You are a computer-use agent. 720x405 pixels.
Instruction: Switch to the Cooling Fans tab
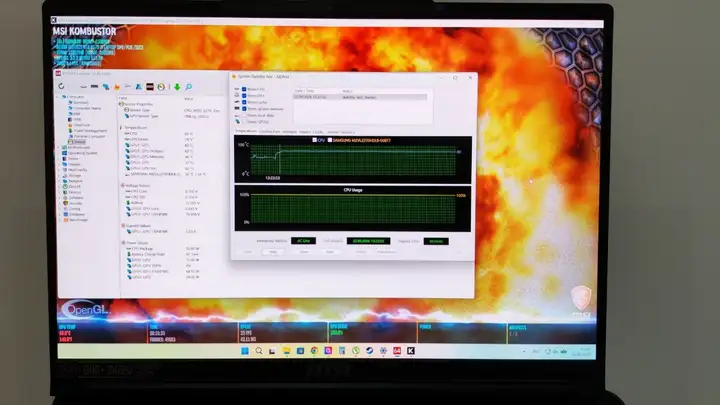point(270,132)
